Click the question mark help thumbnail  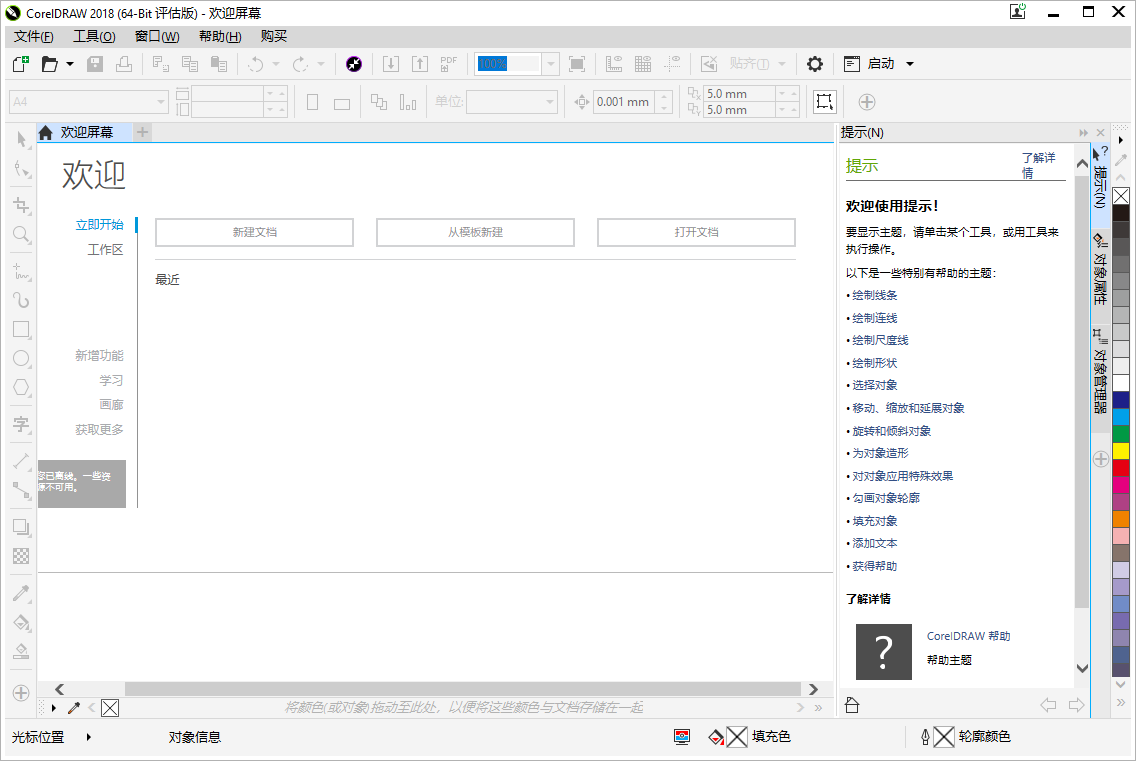coord(884,652)
